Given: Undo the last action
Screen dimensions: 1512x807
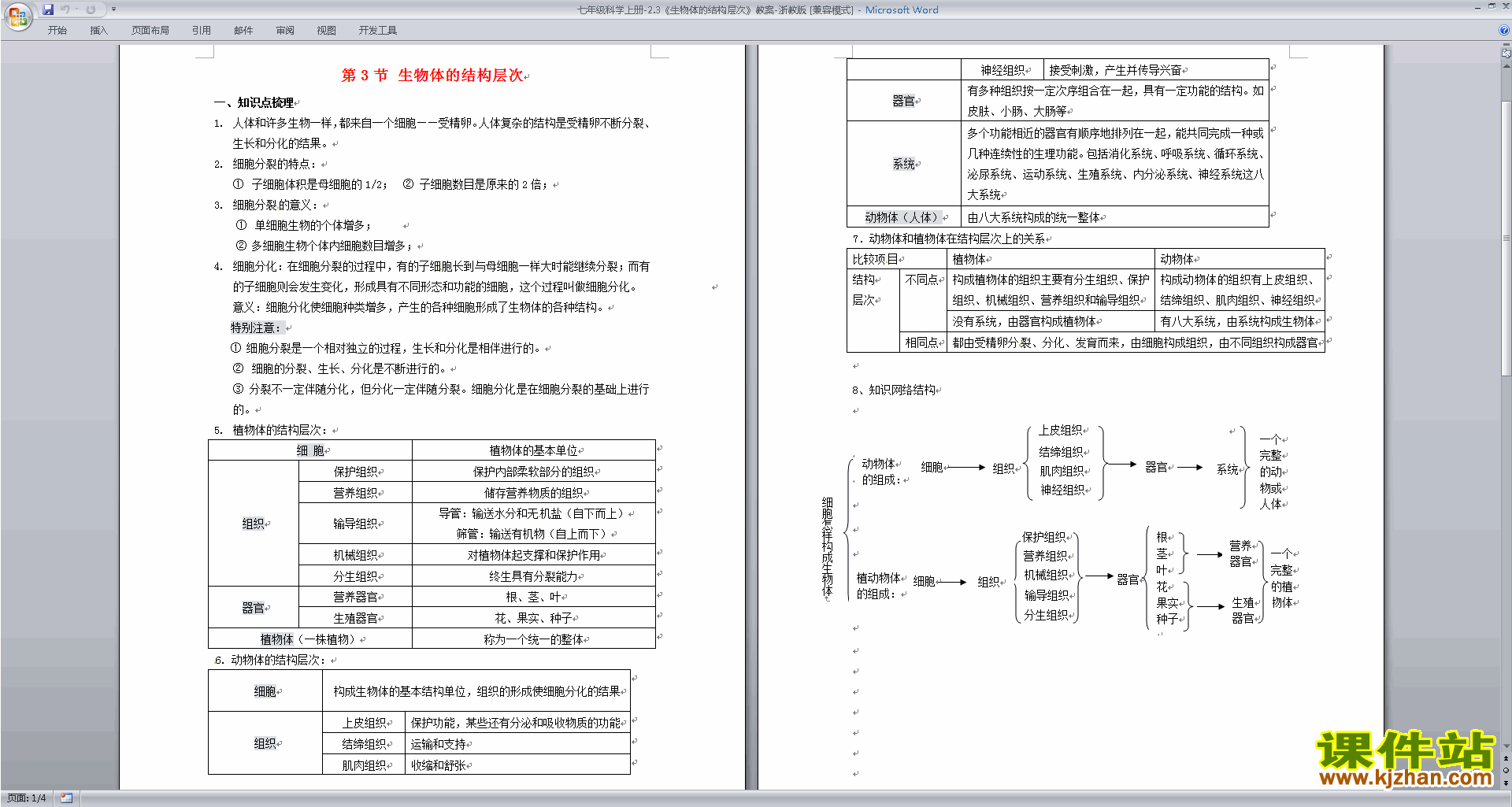Looking at the screenshot, I should [x=65, y=9].
